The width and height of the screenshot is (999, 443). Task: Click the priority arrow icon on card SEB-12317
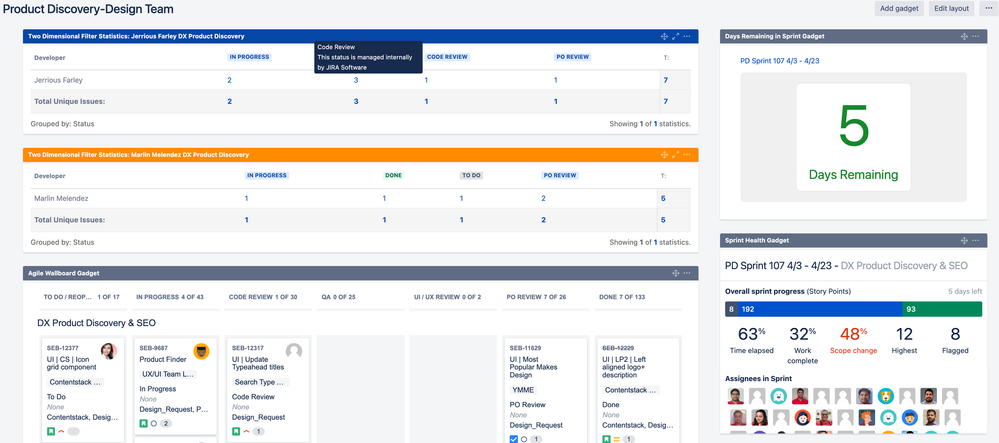(246, 432)
